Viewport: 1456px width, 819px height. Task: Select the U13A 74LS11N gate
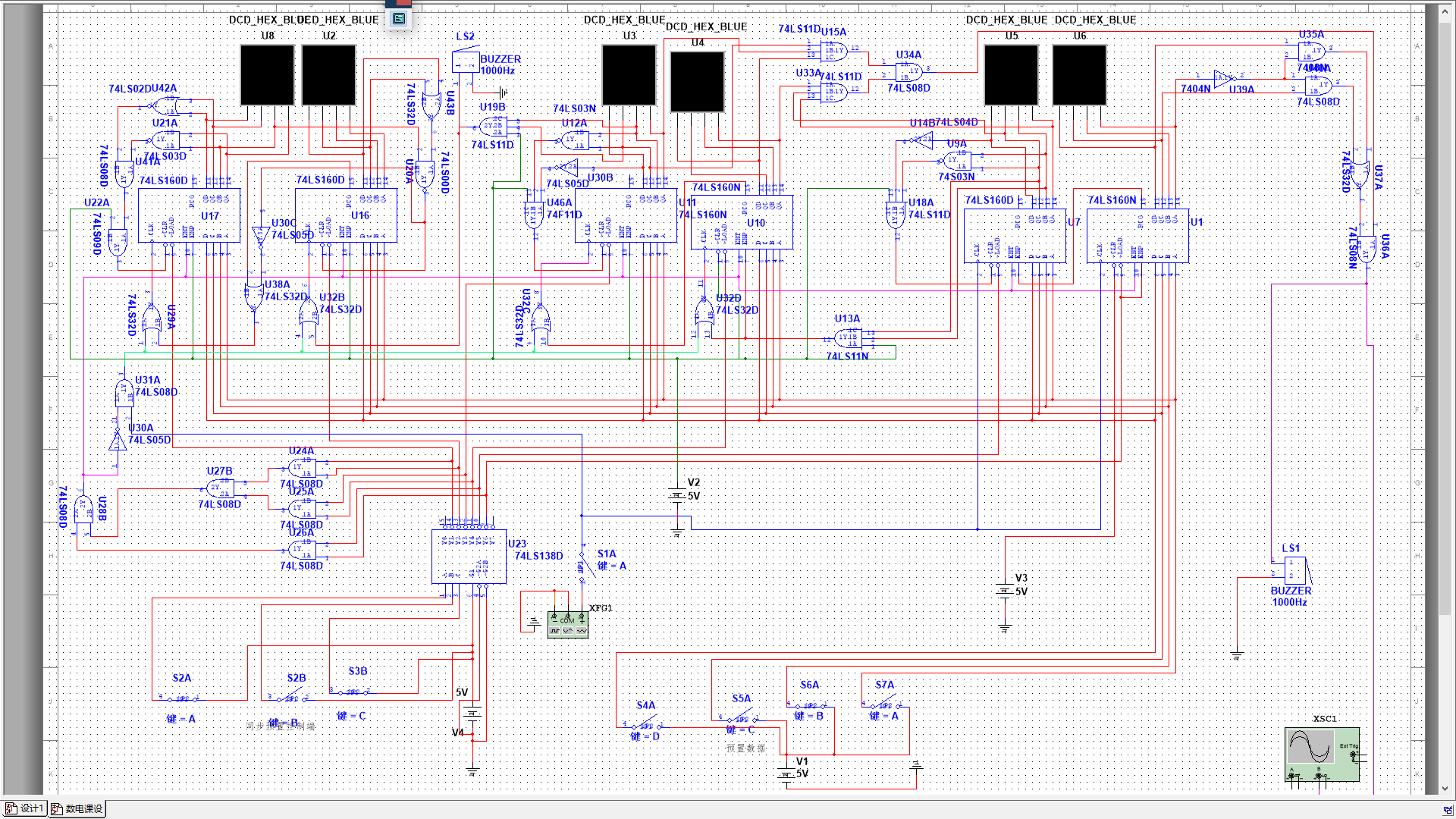point(848,337)
